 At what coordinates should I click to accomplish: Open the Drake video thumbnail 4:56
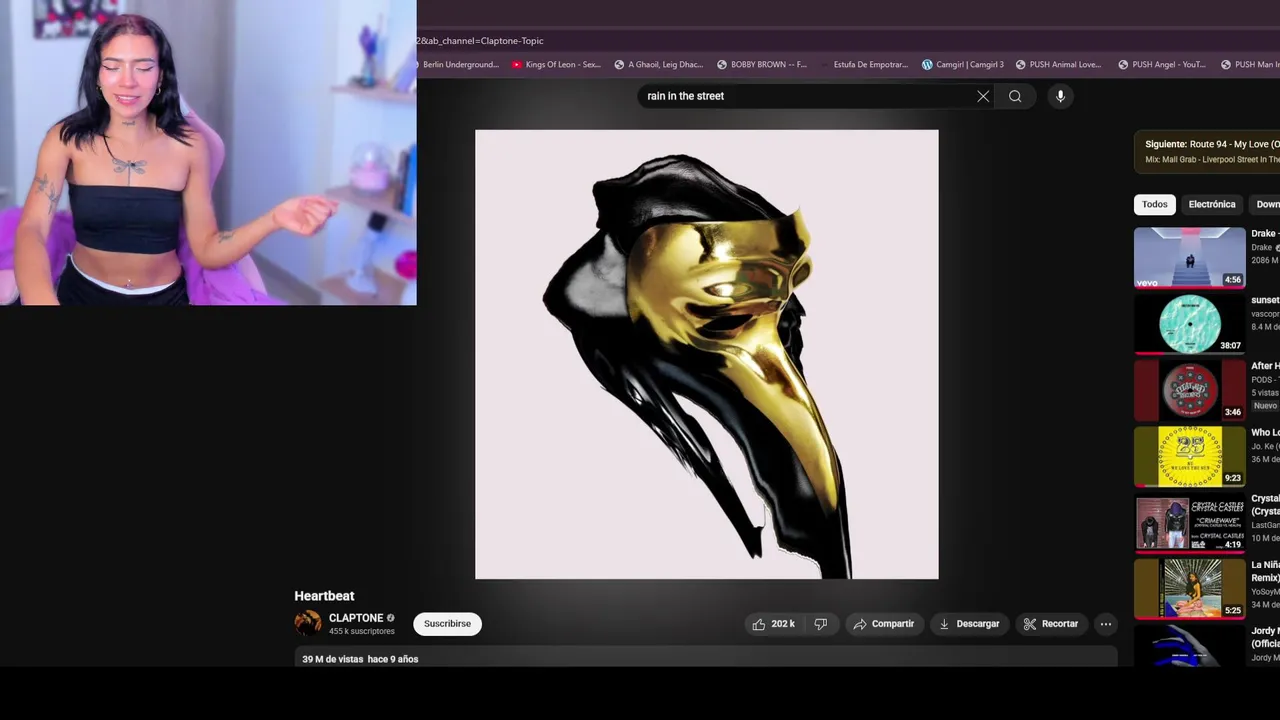pos(1190,257)
